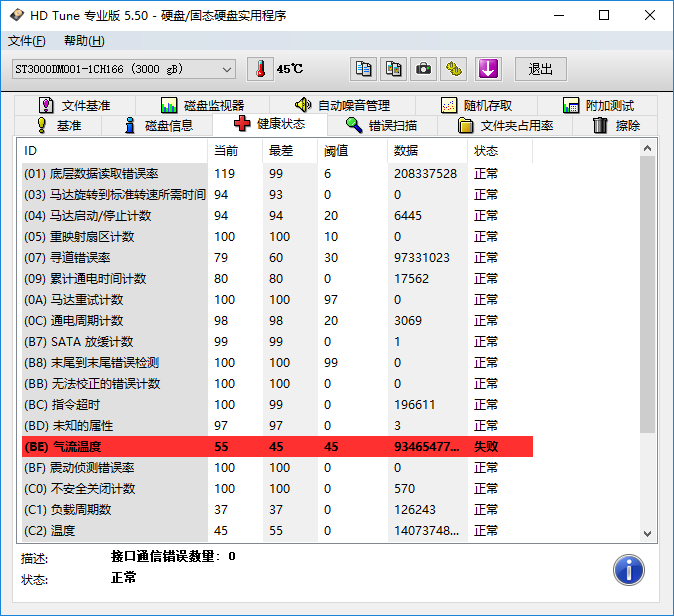Switch to the 随机存取 tab
The height and width of the screenshot is (616, 674).
[x=476, y=105]
